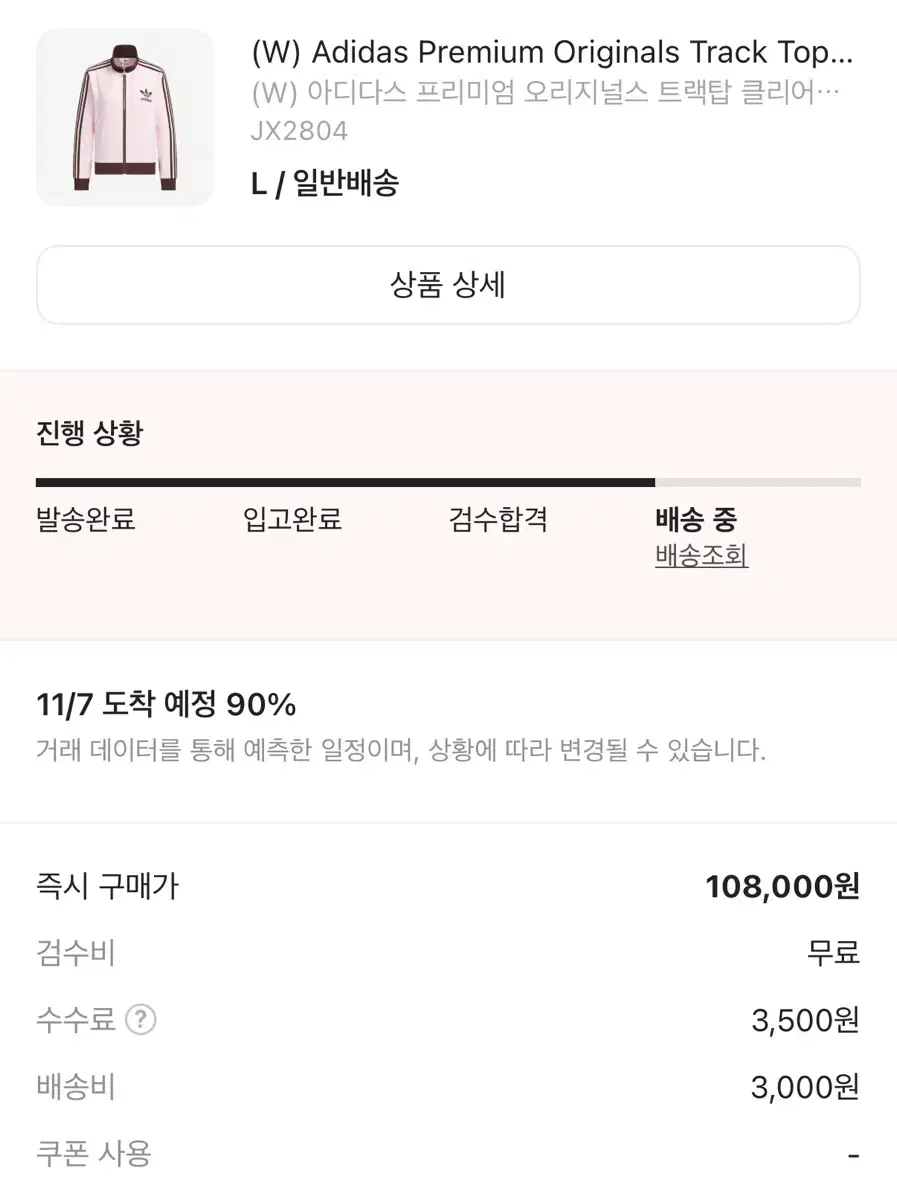The width and height of the screenshot is (897, 1200).
Task: Click the 진행 상황 progress bar
Action: pos(448,483)
